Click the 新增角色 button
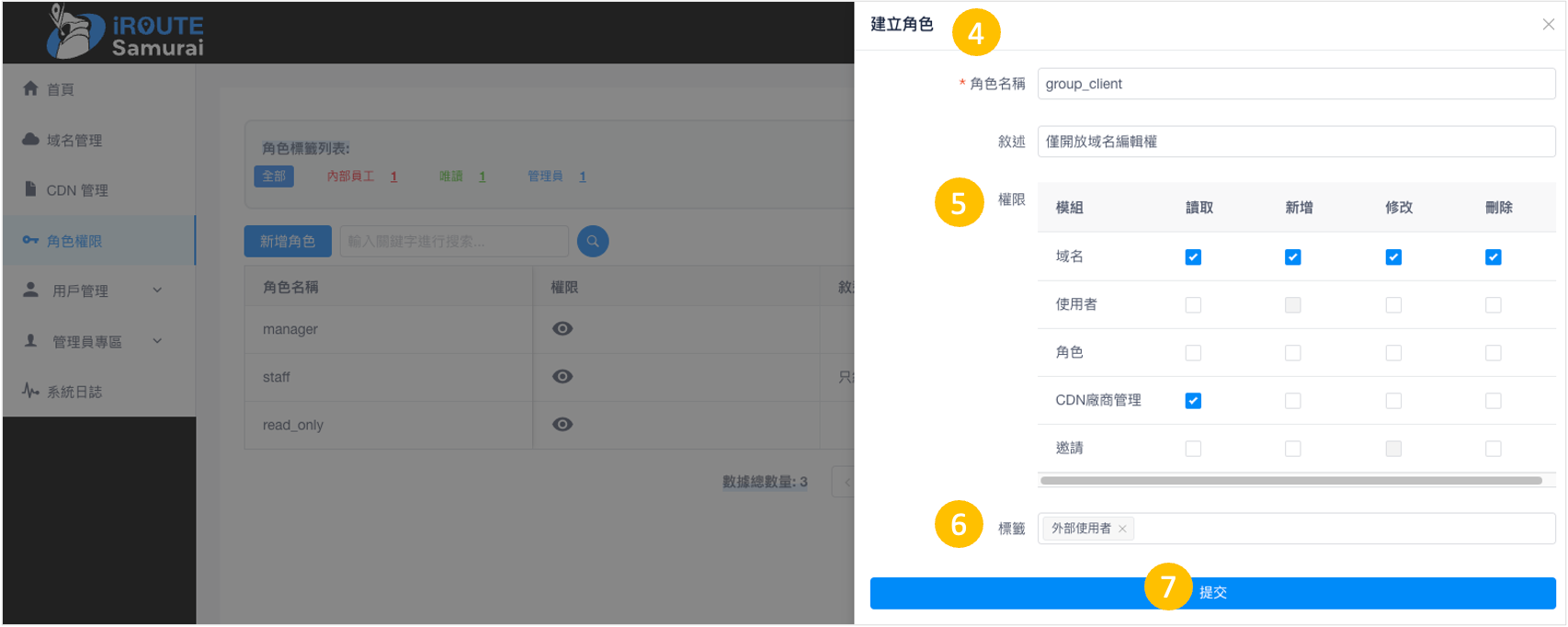 (x=288, y=241)
